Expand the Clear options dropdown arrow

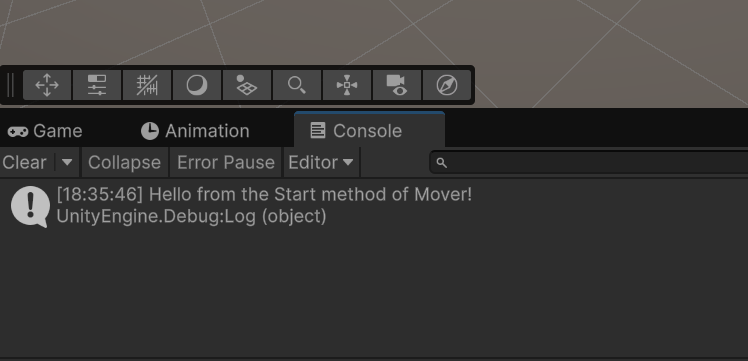pyautogui.click(x=67, y=163)
